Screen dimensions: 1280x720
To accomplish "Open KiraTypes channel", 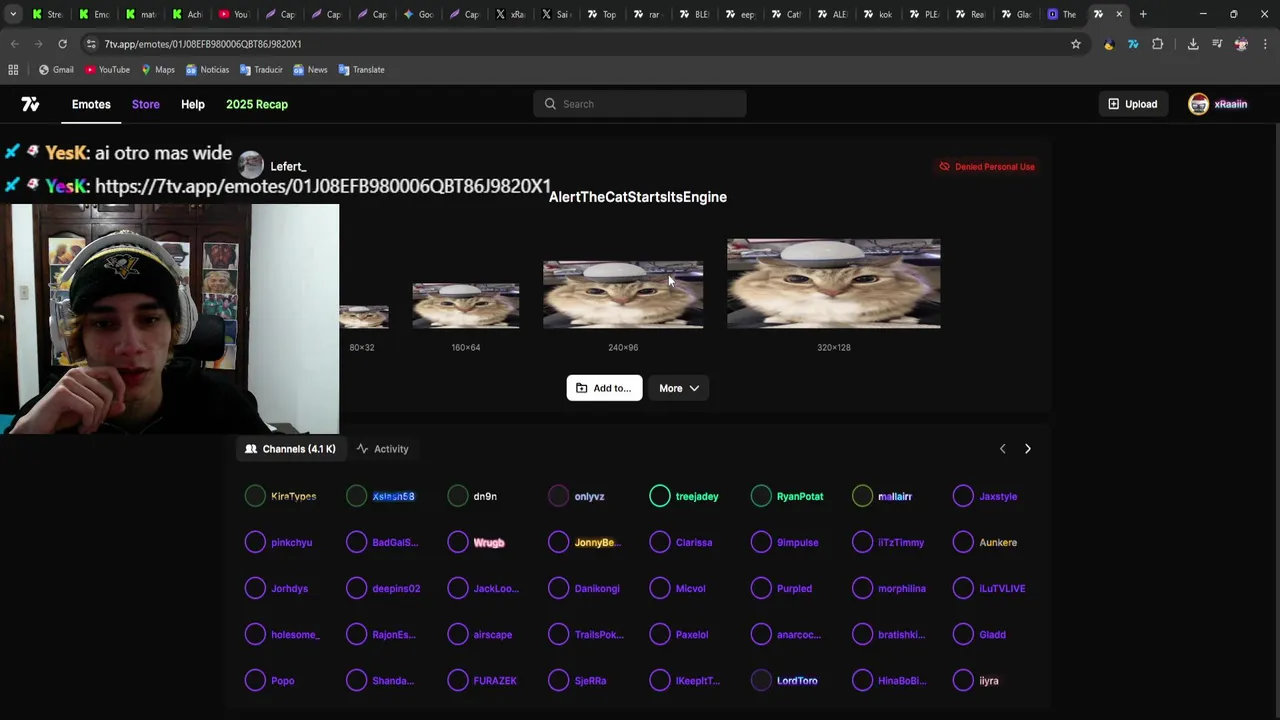I will tap(281, 496).
